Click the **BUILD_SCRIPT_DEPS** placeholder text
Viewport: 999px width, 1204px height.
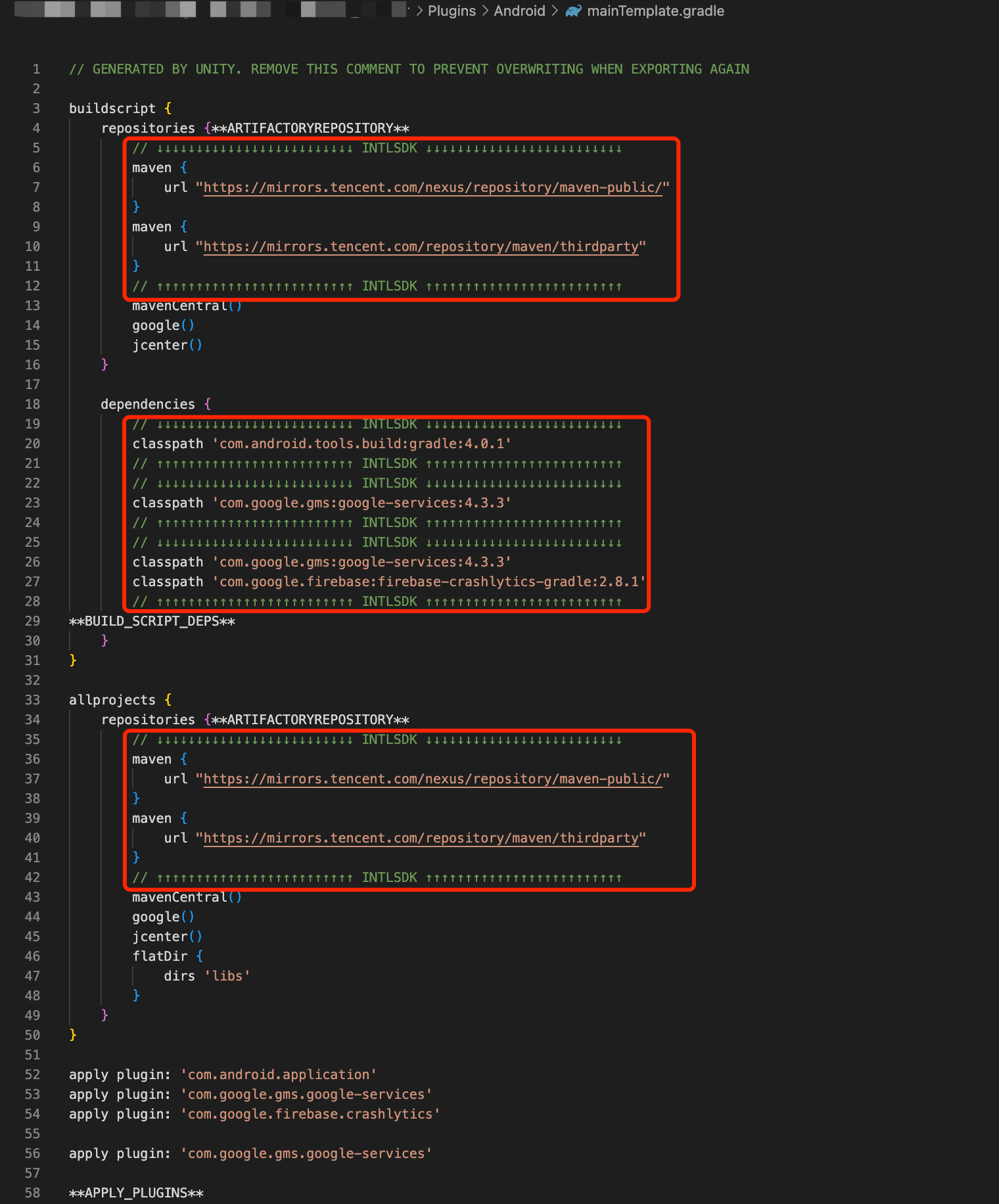[152, 622]
